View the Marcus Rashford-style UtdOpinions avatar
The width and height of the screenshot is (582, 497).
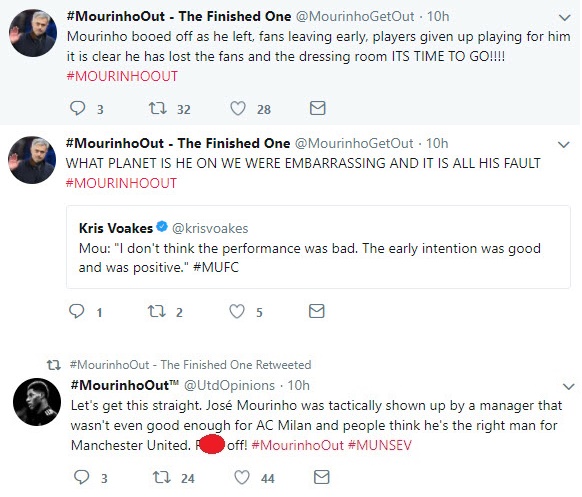coord(37,402)
